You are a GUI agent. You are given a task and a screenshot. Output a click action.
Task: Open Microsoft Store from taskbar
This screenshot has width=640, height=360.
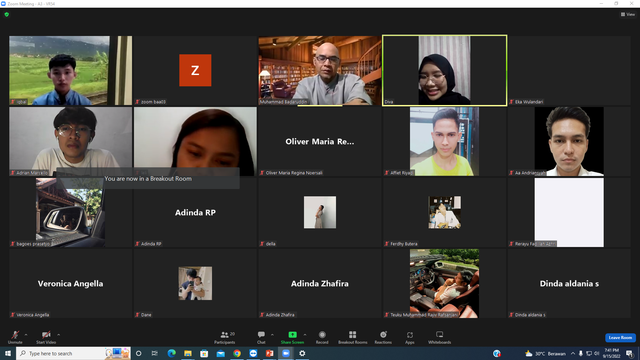pyautogui.click(x=204, y=353)
